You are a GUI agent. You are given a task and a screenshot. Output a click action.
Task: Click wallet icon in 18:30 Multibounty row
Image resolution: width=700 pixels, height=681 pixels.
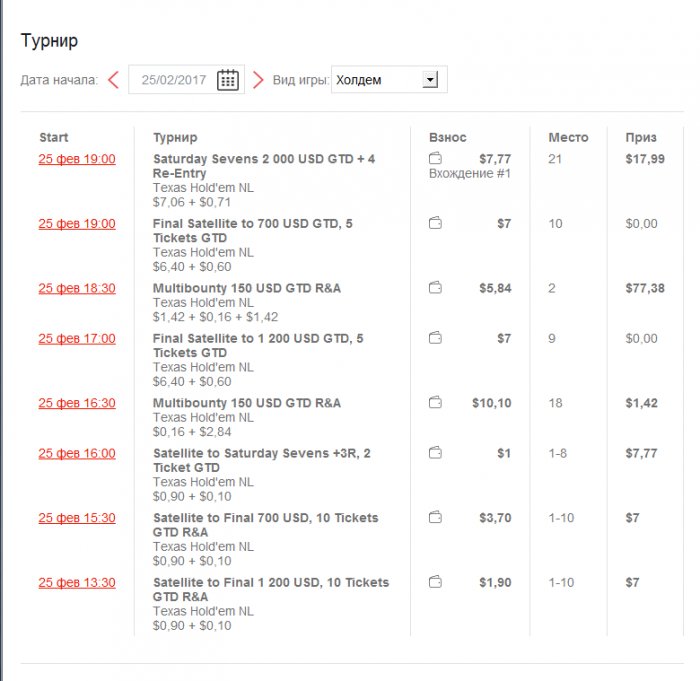coord(435,288)
